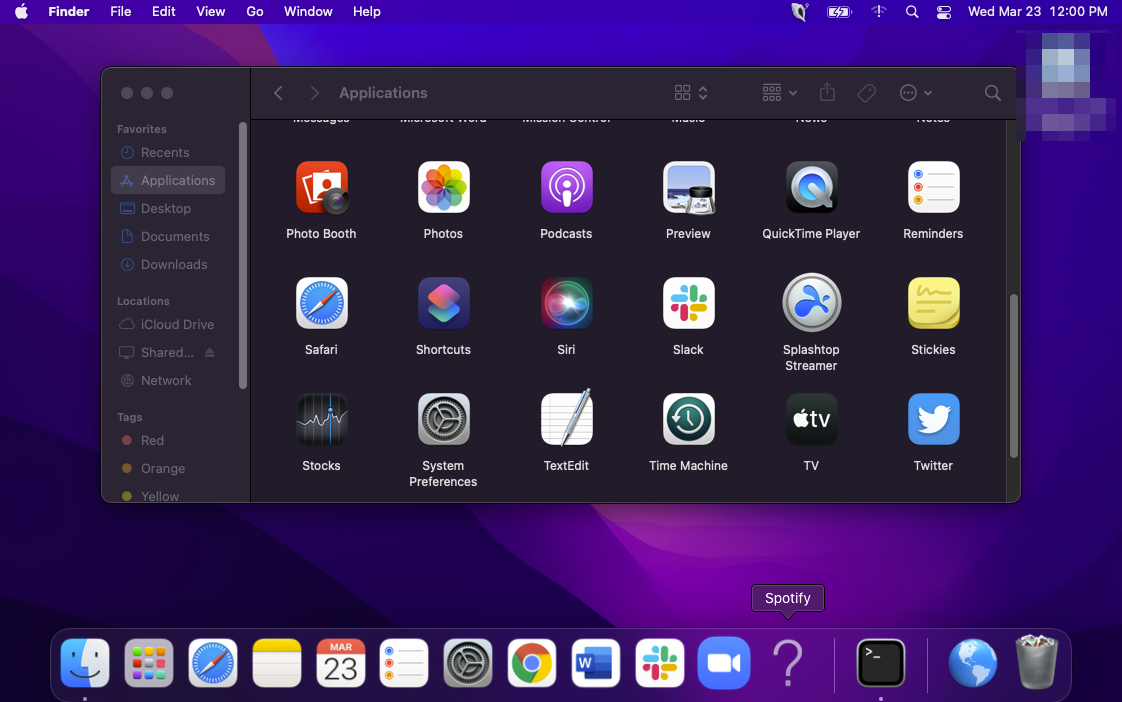The height and width of the screenshot is (702, 1122).
Task: Select the Stocks app icon
Action: pyautogui.click(x=321, y=419)
